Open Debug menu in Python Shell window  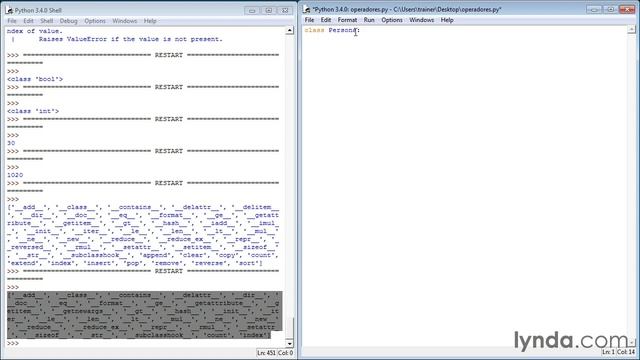[x=68, y=21]
